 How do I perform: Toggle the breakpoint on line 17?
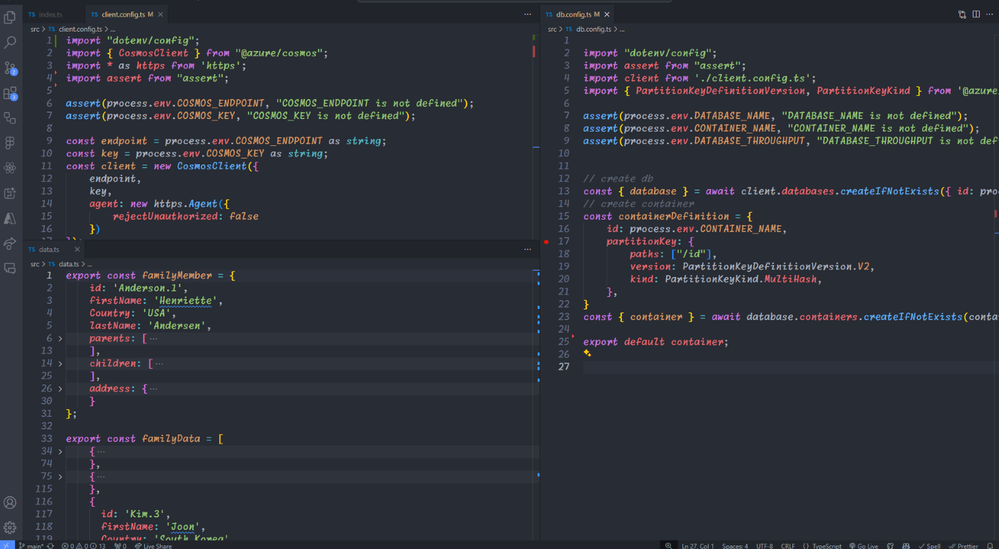(x=547, y=241)
